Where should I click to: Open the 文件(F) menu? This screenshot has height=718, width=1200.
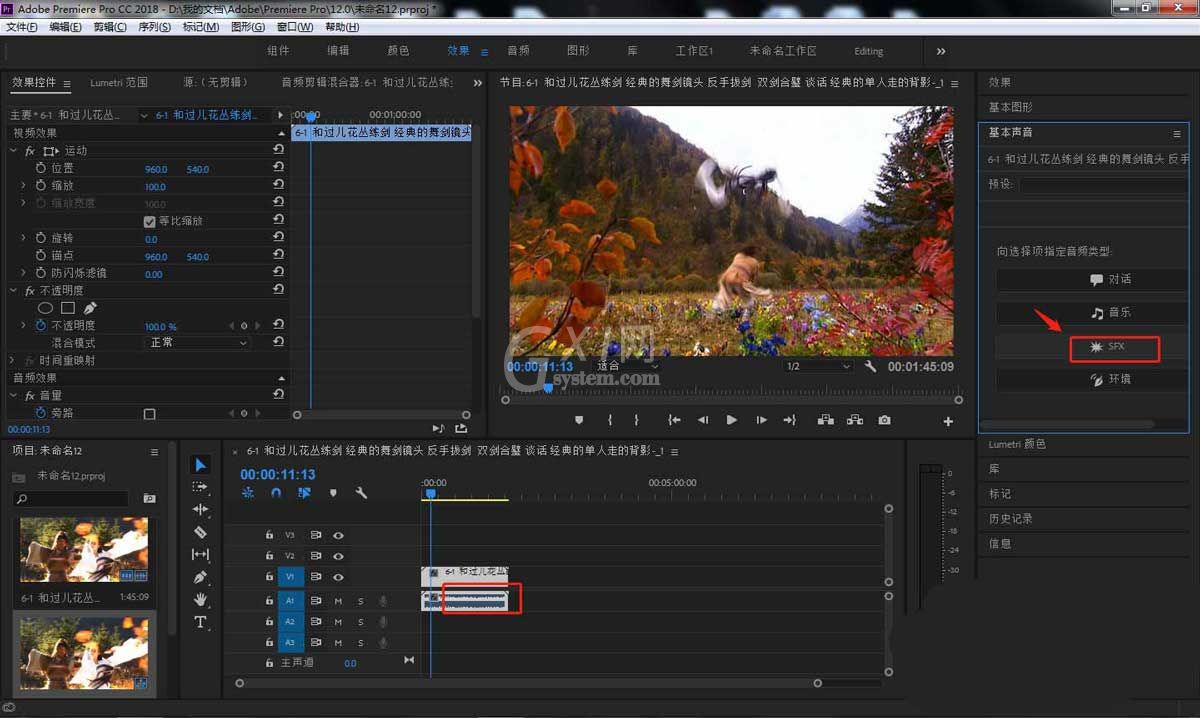22,27
